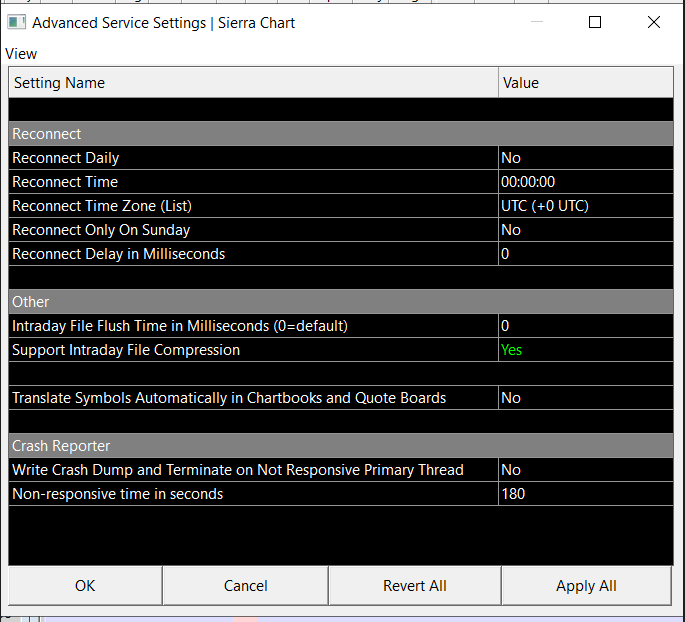
Task: Open the View menu
Action: coord(21,54)
